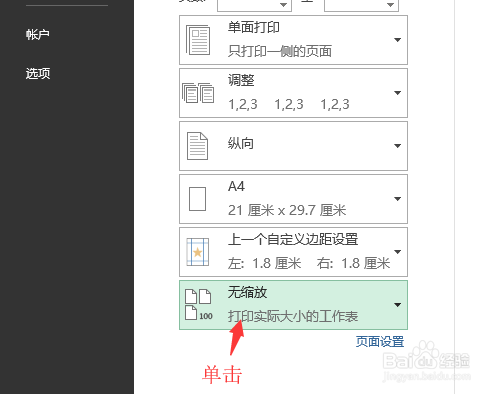Image resolution: width=500 pixels, height=394 pixels.
Task: Click the 调整 label
Action: point(241,80)
